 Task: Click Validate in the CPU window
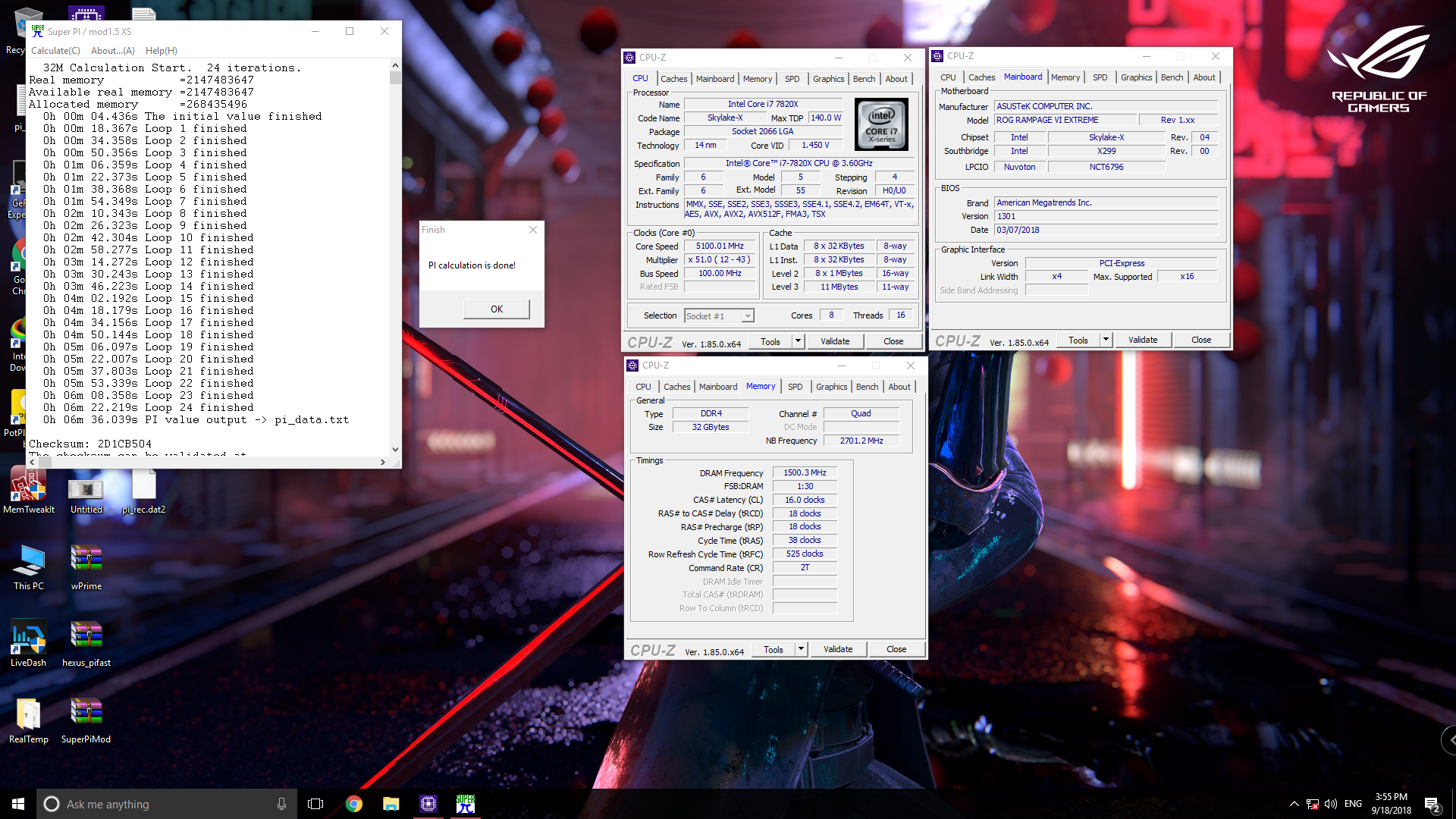point(835,341)
